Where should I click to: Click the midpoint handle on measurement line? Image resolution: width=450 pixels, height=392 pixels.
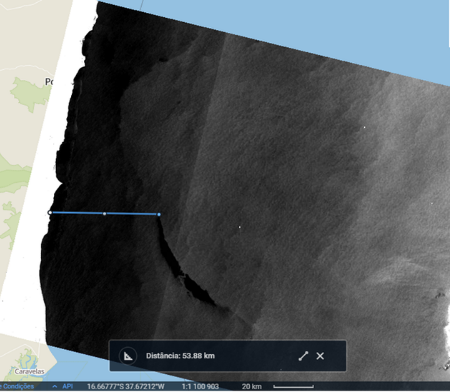[105, 213]
